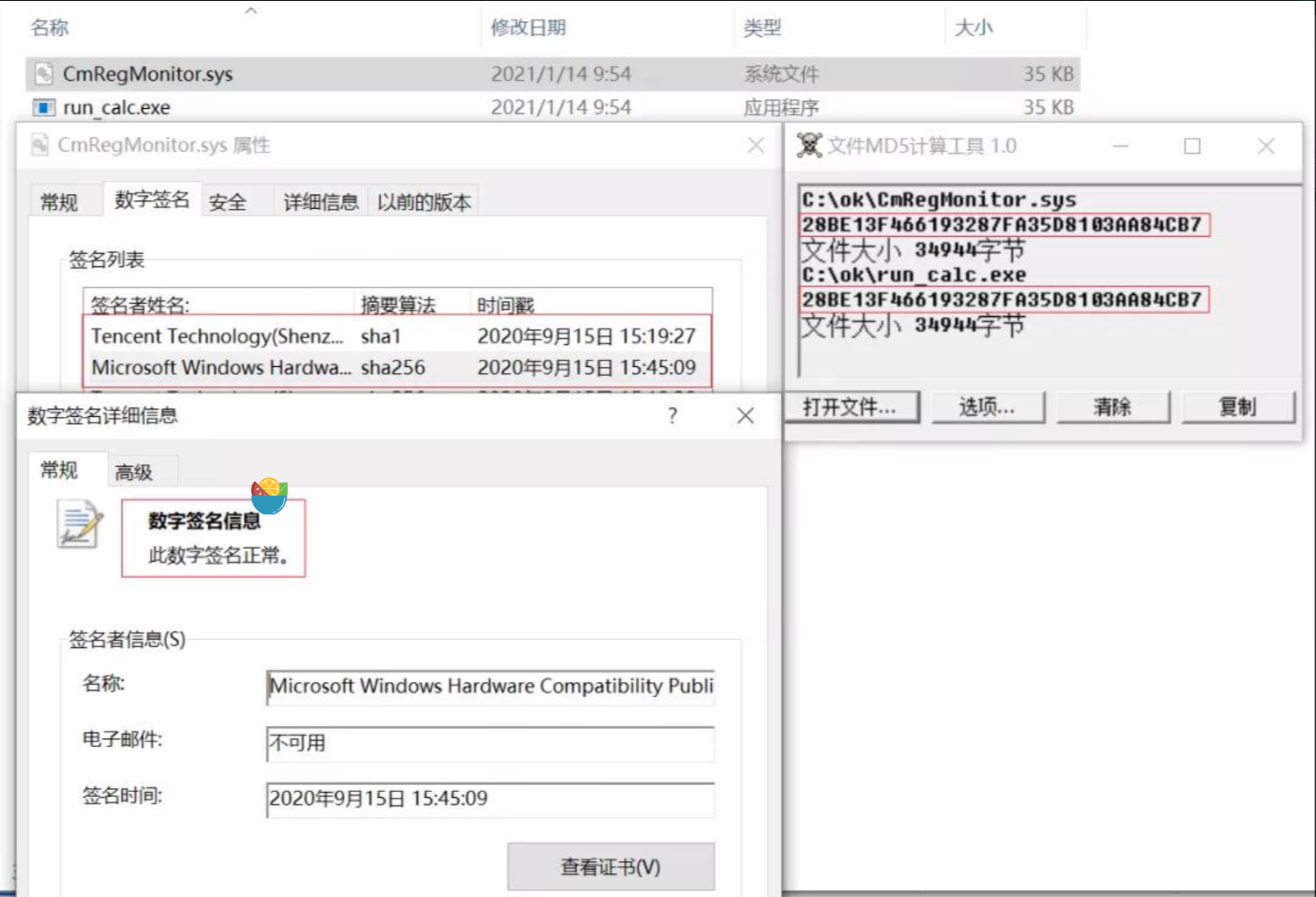Image resolution: width=1316 pixels, height=897 pixels.
Task: Select the CmRegMonitor.sys file icon
Action: [44, 75]
